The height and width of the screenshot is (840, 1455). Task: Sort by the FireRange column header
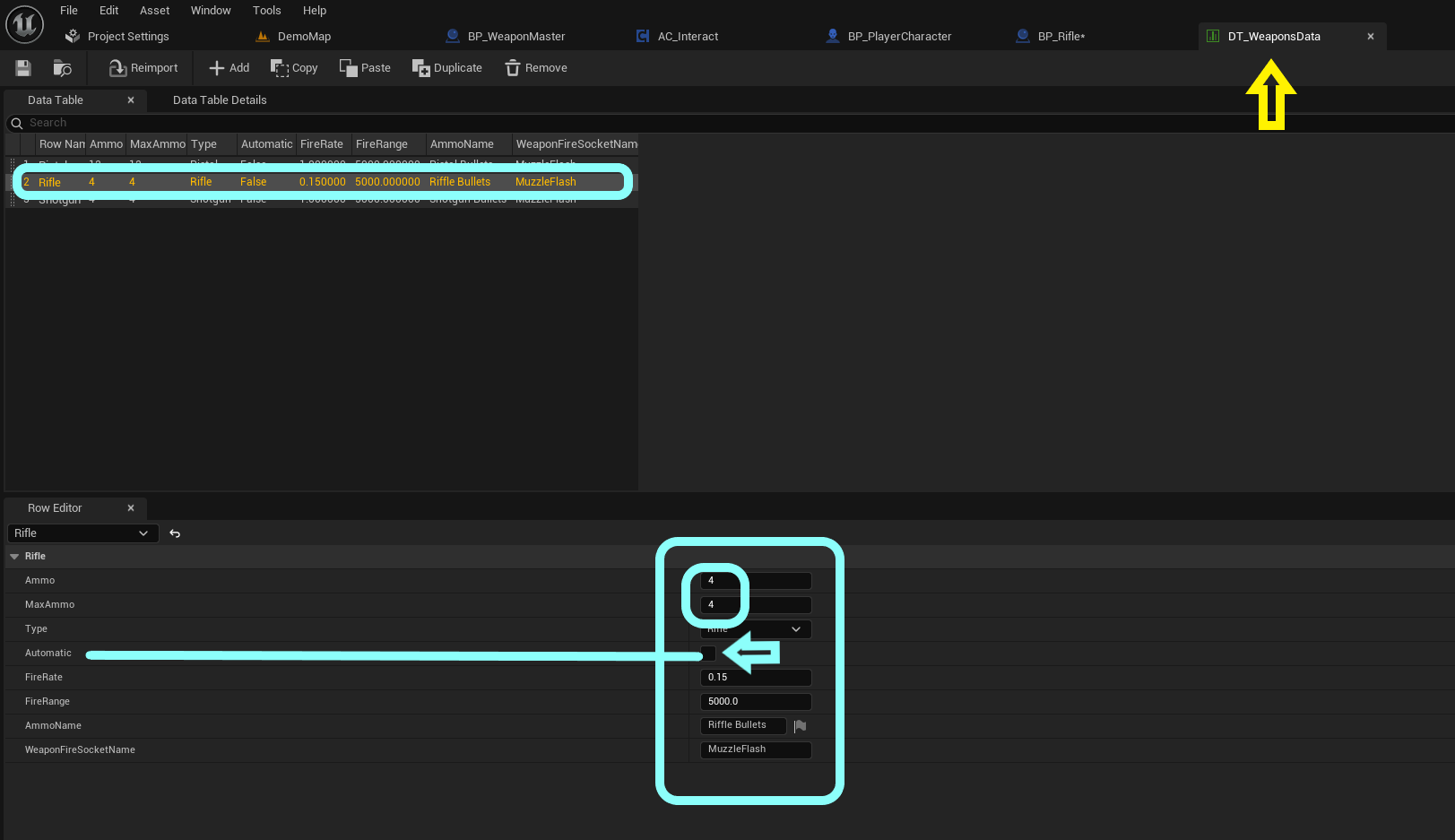click(387, 144)
